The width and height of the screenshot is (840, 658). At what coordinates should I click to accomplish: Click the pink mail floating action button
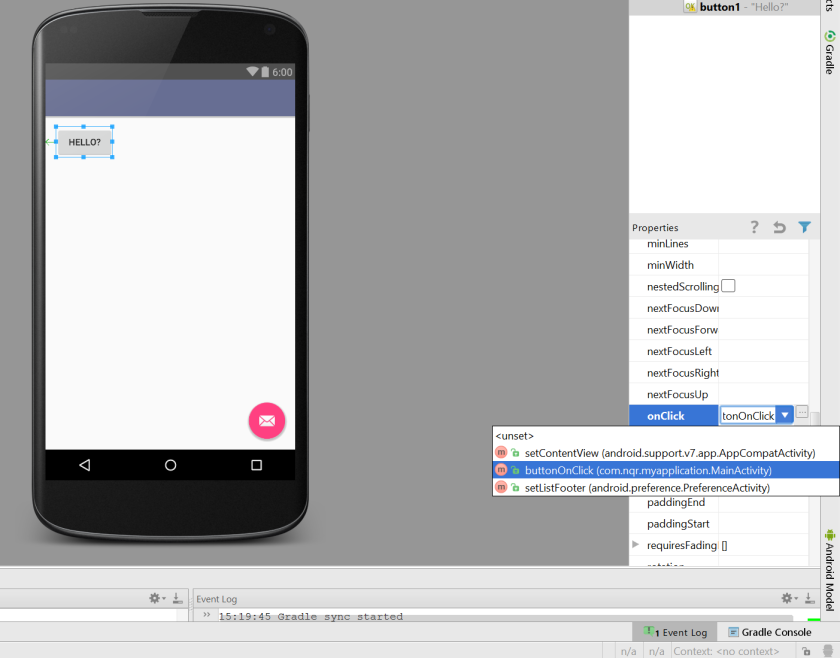click(267, 421)
